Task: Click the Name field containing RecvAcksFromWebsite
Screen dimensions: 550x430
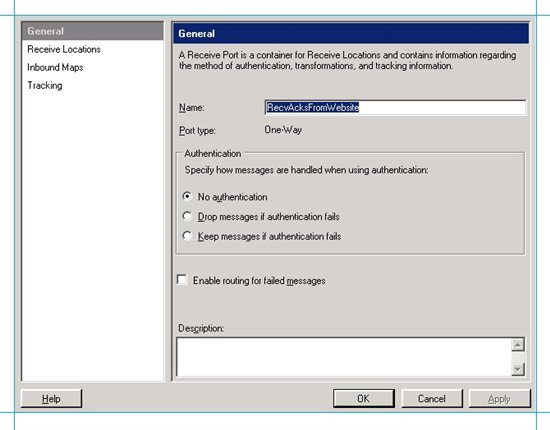Action: [395, 107]
